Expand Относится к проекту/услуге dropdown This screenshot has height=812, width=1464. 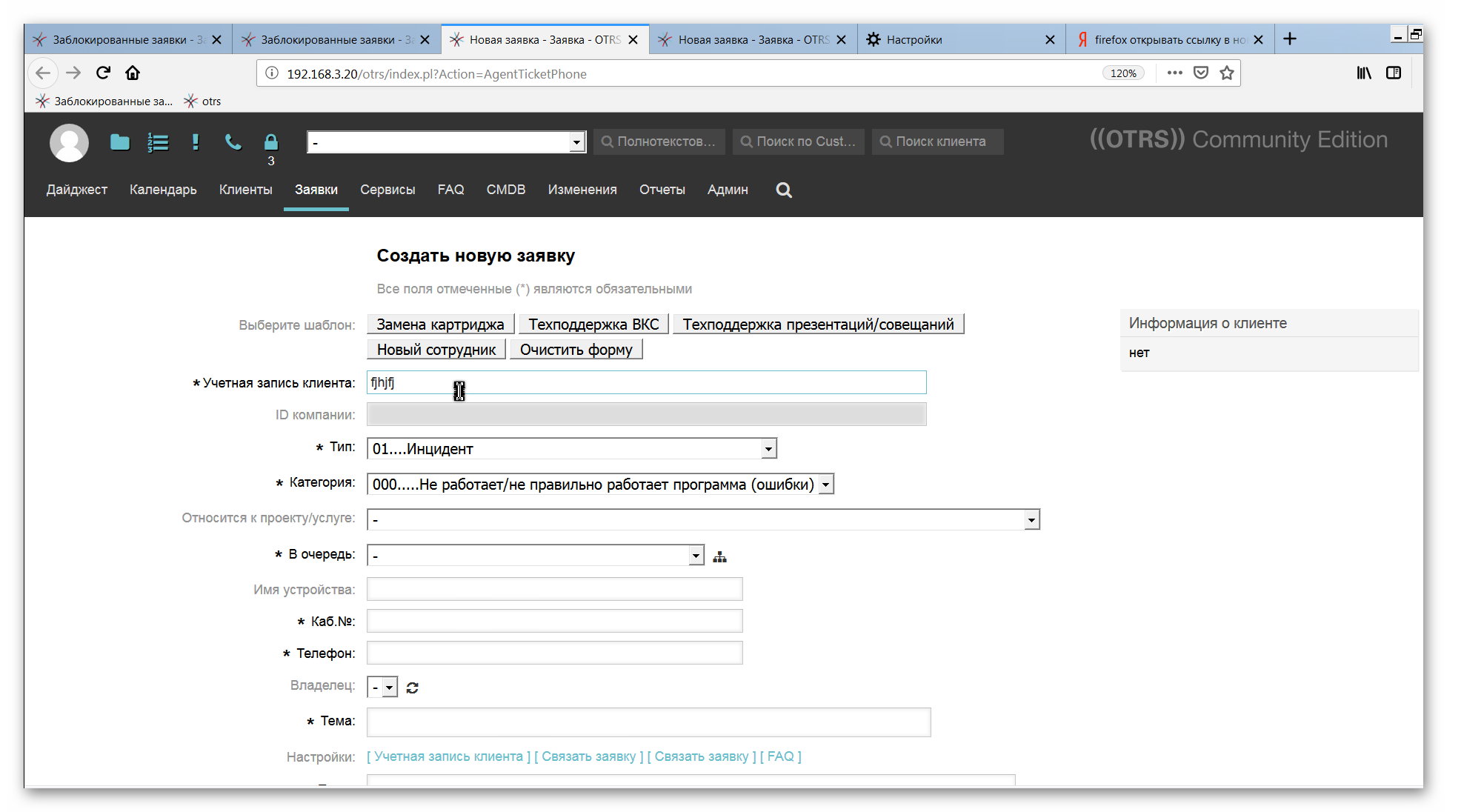point(704,520)
